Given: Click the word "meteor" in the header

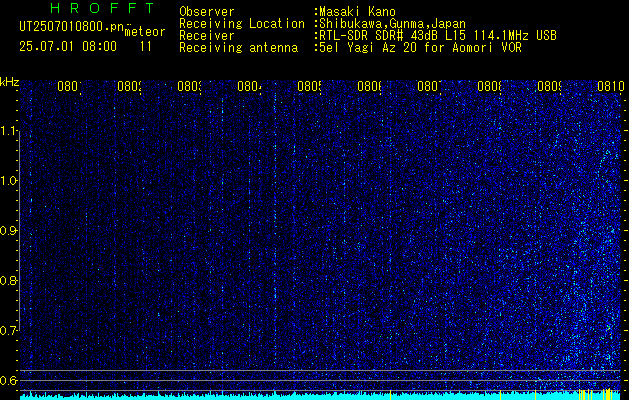Looking at the screenshot, I should pos(144,32).
